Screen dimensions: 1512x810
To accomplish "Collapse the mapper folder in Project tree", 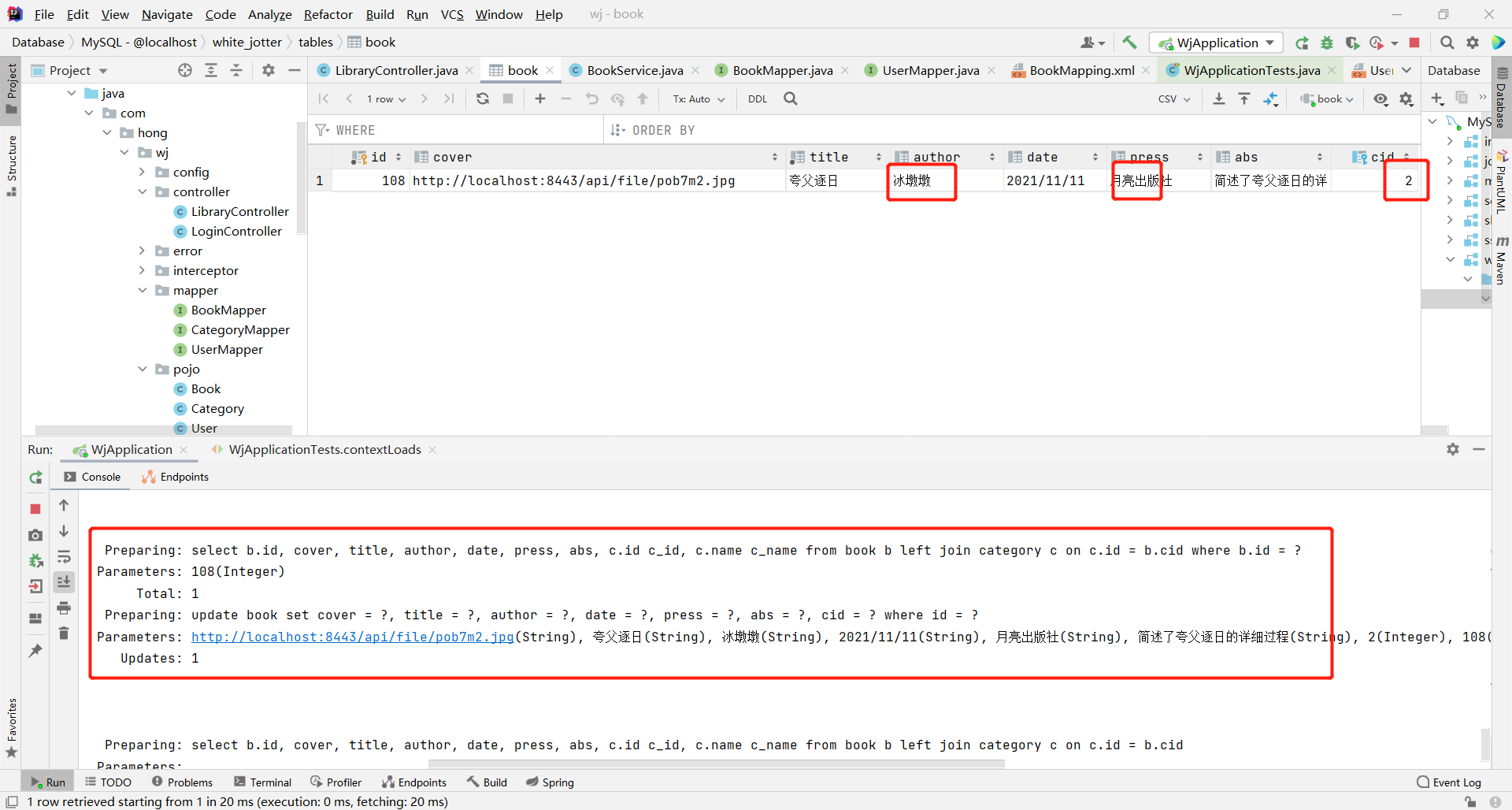I will (143, 290).
